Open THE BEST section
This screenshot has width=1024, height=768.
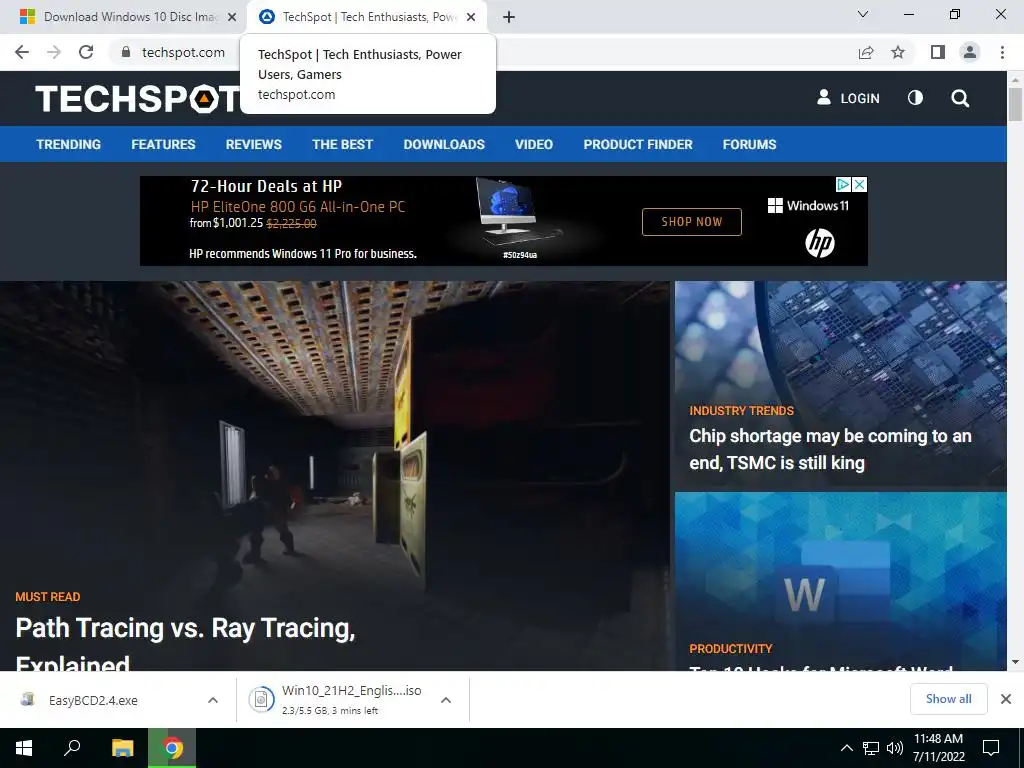coord(342,144)
